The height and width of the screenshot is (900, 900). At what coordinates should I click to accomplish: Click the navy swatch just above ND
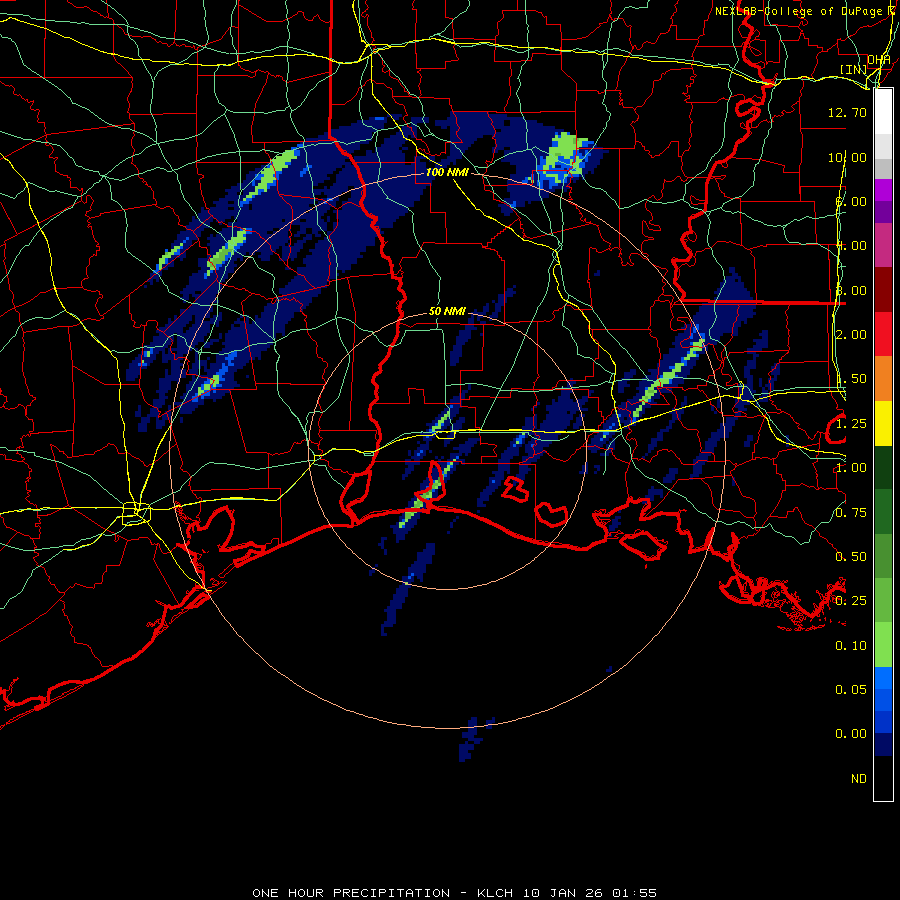pos(883,745)
